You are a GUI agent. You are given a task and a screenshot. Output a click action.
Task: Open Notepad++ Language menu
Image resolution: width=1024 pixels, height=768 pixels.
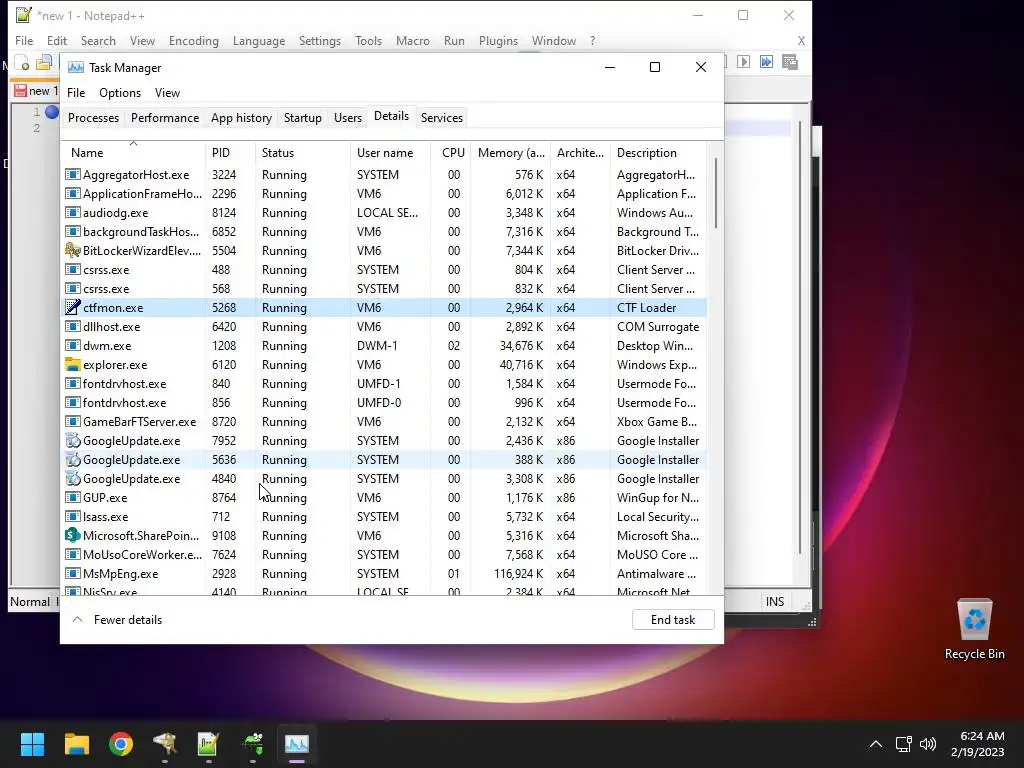(x=259, y=40)
